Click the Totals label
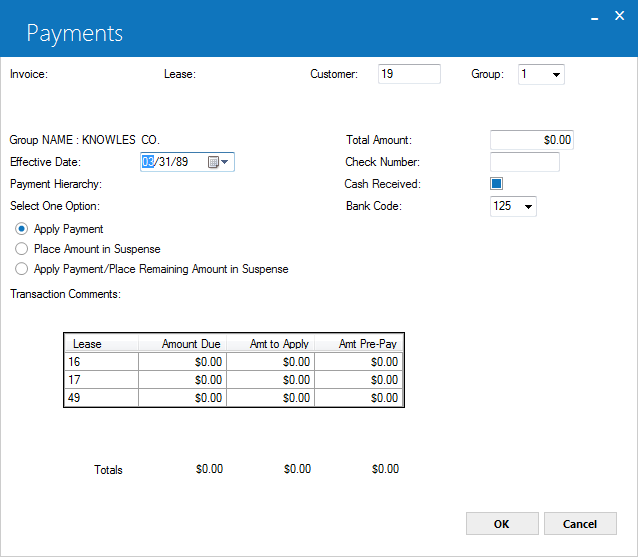The height and width of the screenshot is (557, 638). pos(108,470)
